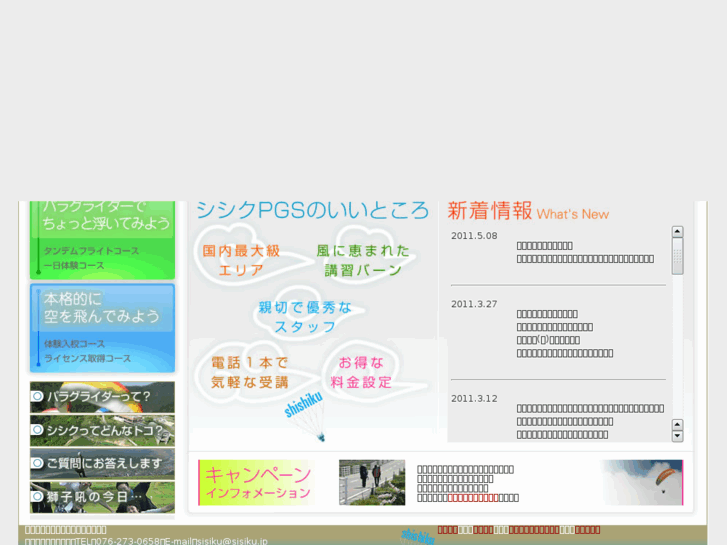Open the 'キャンペーン インフォメーション' banner
Image resolution: width=727 pixels, height=545 pixels.
click(257, 483)
